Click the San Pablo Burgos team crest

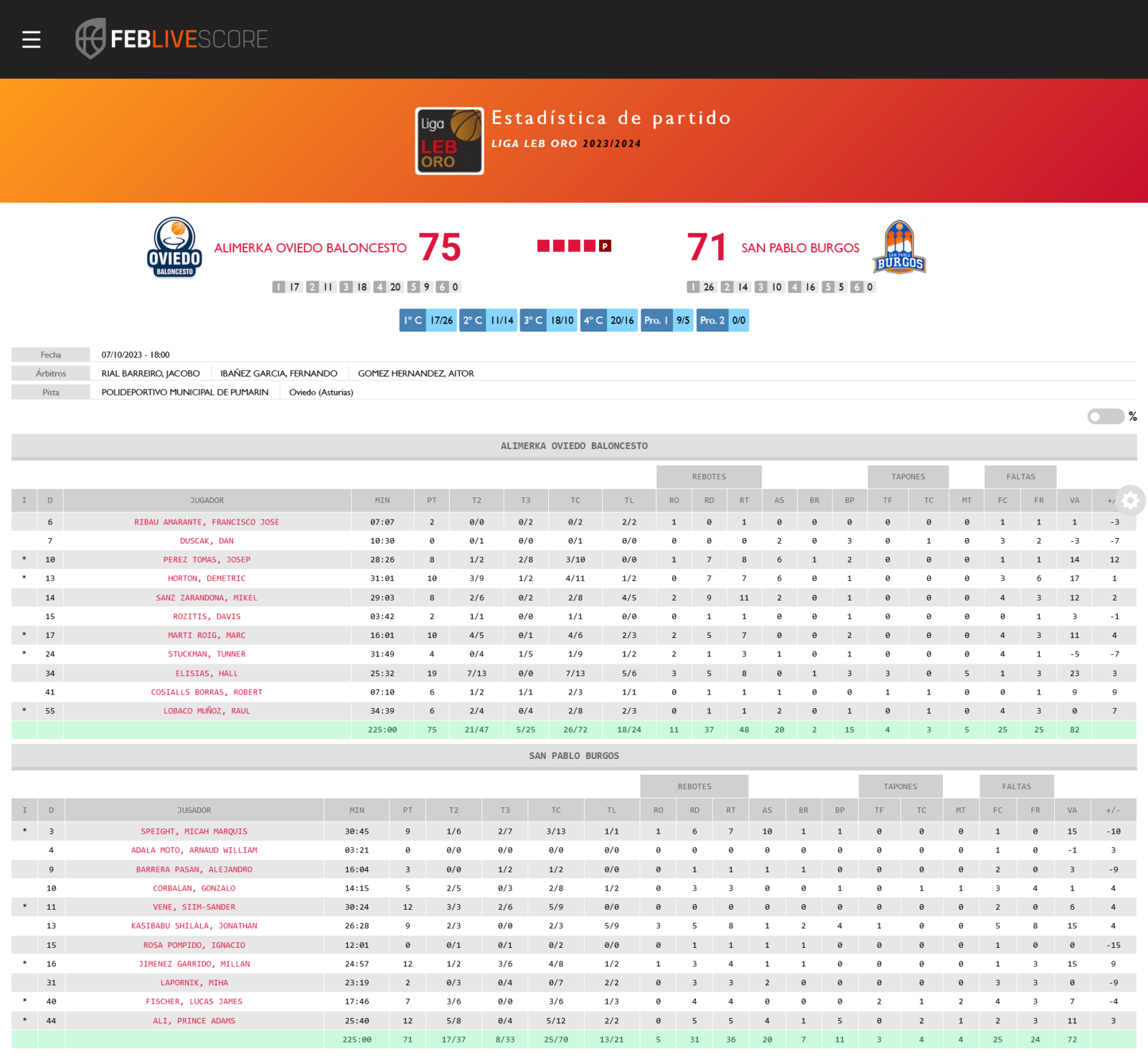(899, 248)
